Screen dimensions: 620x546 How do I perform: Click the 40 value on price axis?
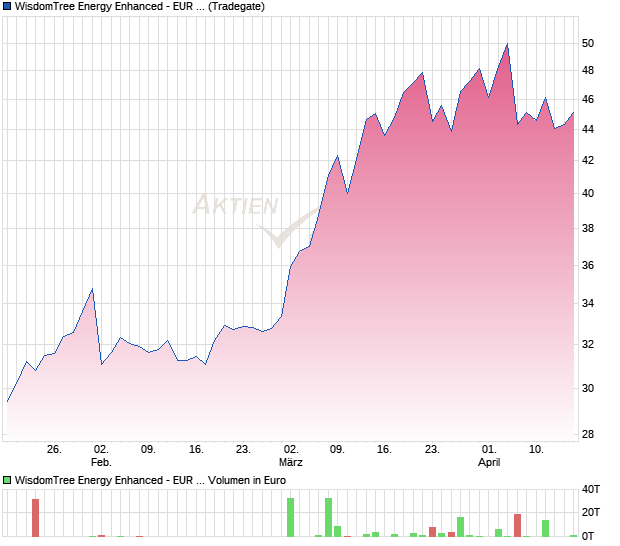pos(588,194)
